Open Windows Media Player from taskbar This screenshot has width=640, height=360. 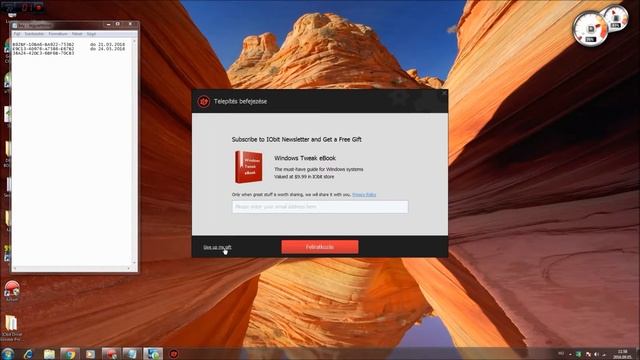90,354
